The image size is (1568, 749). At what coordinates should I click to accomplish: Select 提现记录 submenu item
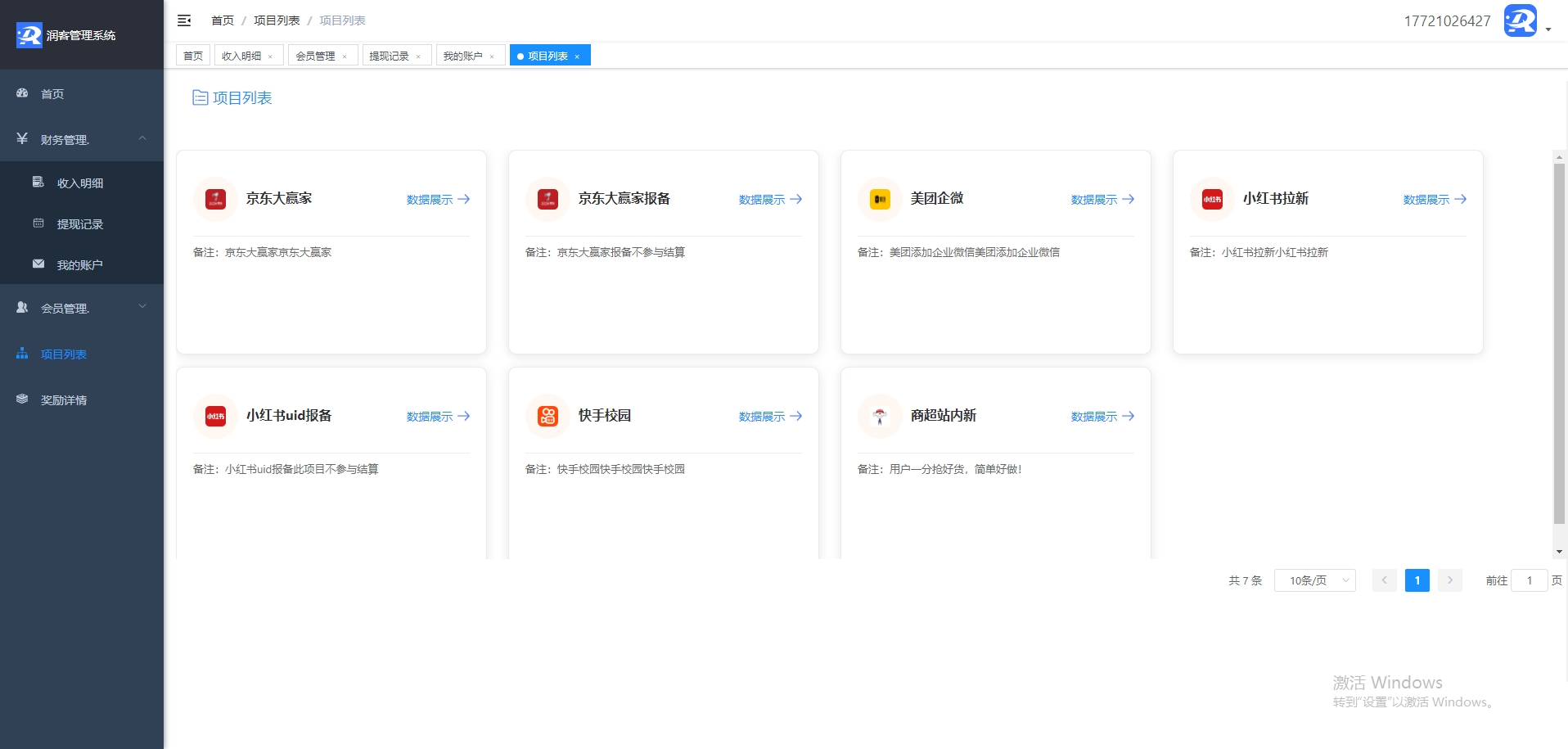pyautogui.click(x=82, y=223)
